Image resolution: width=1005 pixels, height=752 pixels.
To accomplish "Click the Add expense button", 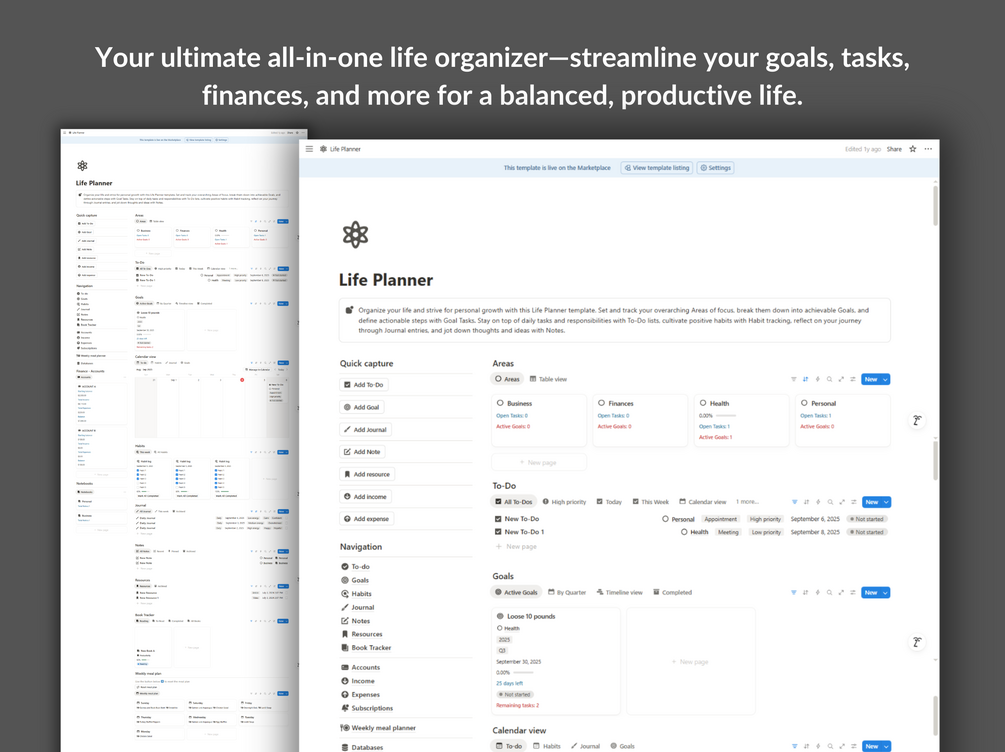I will (x=366, y=519).
